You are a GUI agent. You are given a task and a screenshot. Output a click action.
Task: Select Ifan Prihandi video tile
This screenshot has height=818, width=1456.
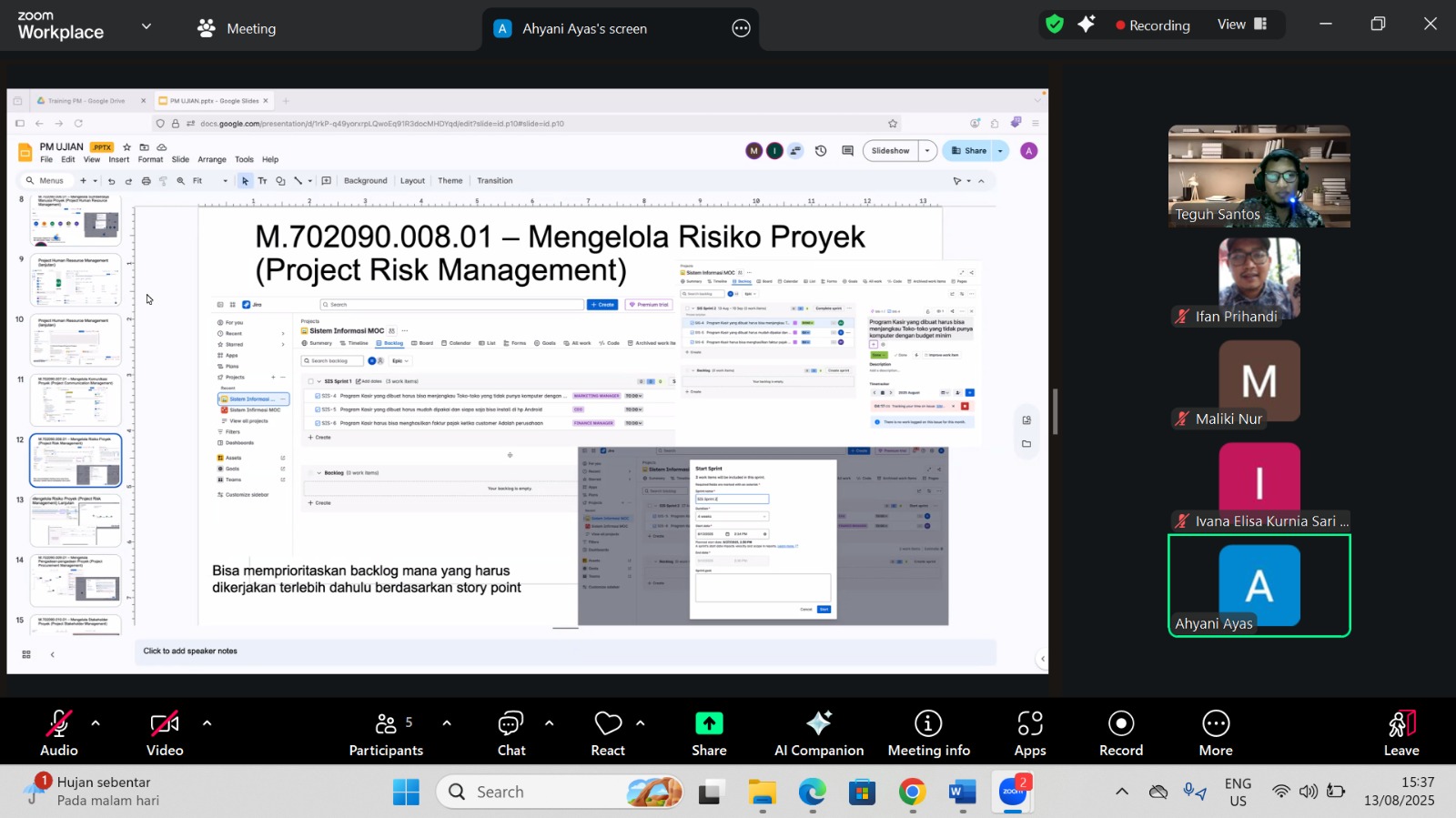pos(1259,278)
